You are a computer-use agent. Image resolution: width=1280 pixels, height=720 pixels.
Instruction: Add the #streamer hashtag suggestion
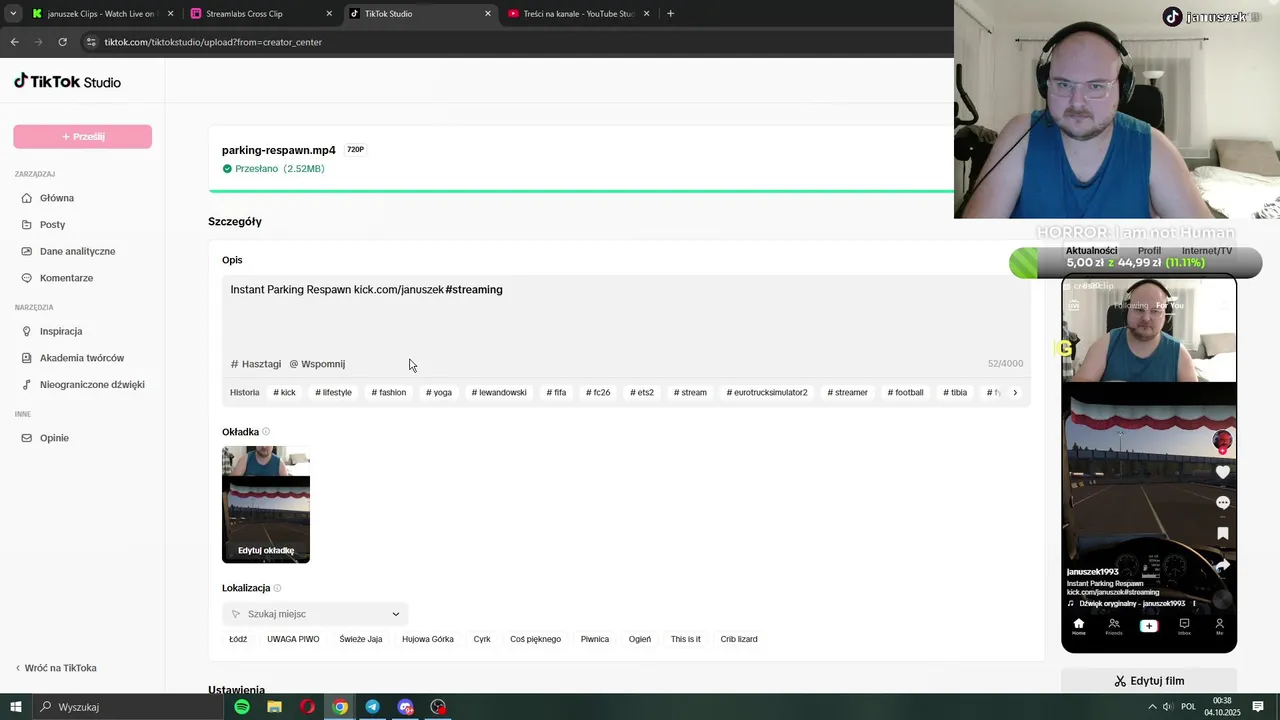848,393
